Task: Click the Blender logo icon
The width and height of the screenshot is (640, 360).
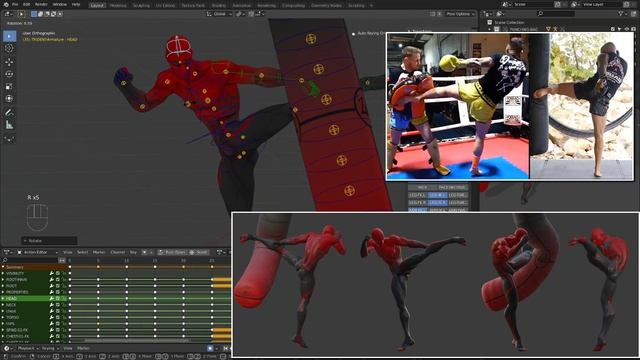Action: [x=6, y=4]
